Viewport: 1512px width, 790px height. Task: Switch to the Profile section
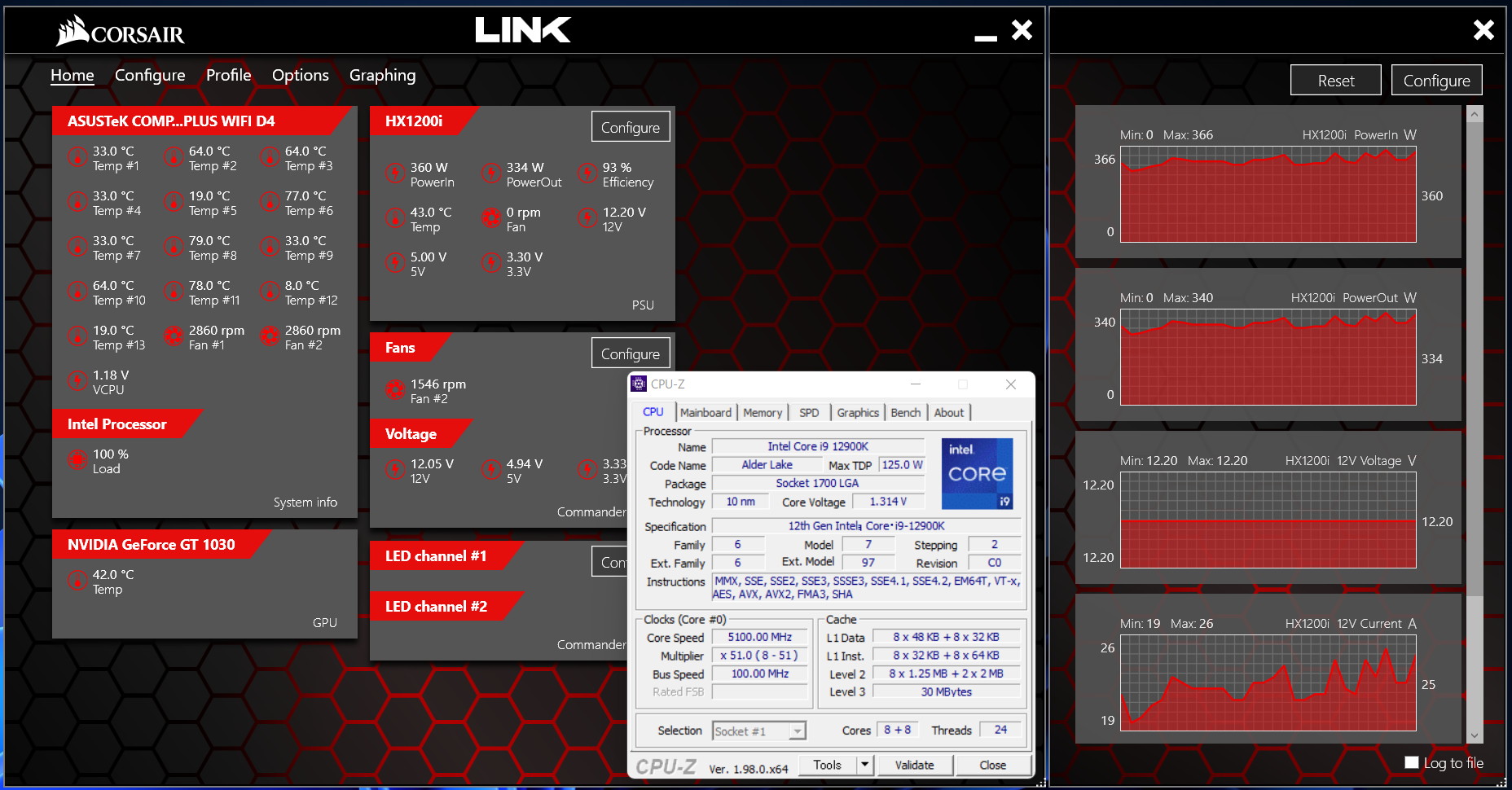click(x=229, y=75)
